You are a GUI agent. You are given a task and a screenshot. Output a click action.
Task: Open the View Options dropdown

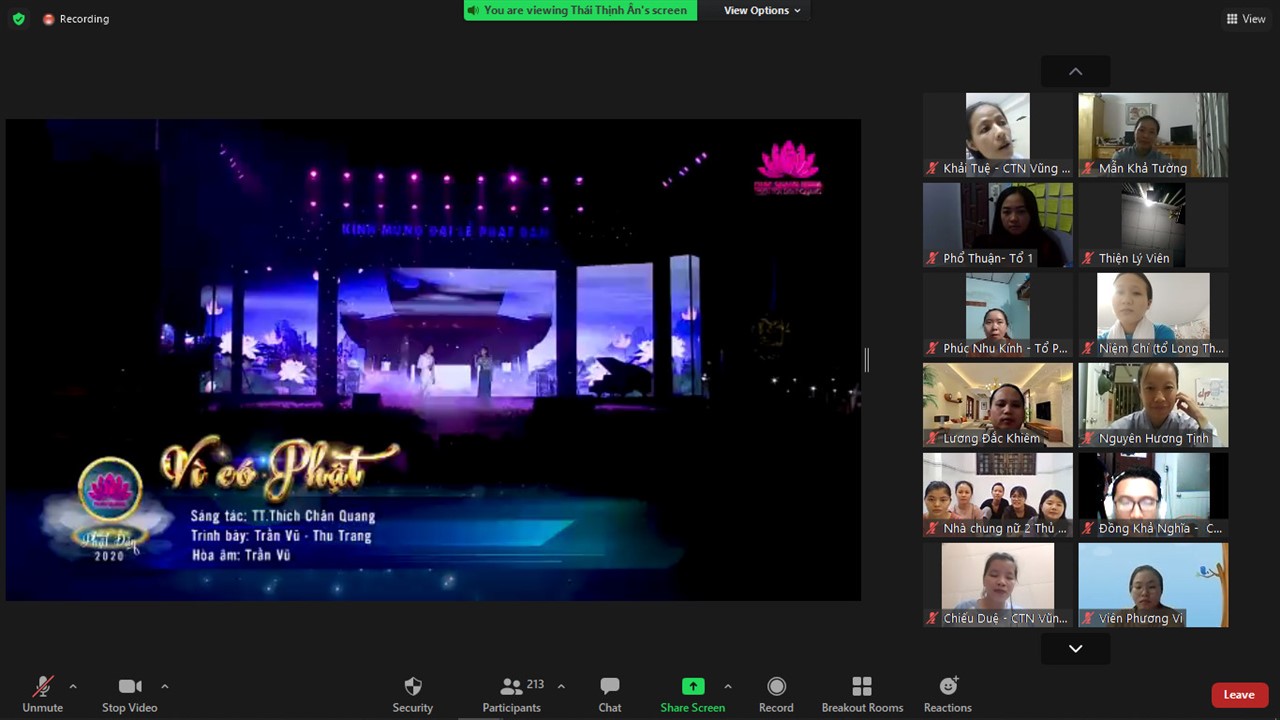[x=762, y=10]
